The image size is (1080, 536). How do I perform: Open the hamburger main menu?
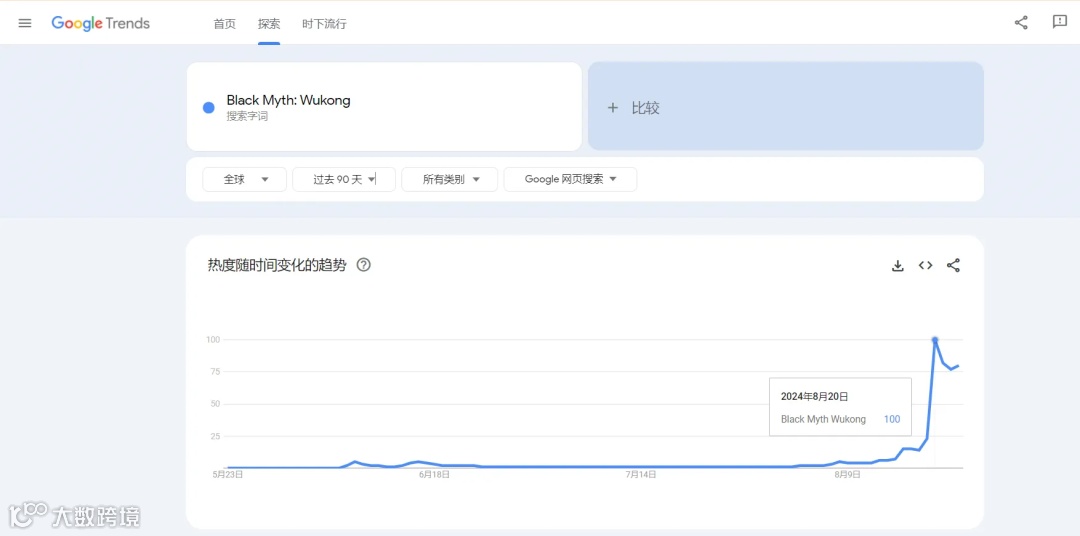[25, 23]
